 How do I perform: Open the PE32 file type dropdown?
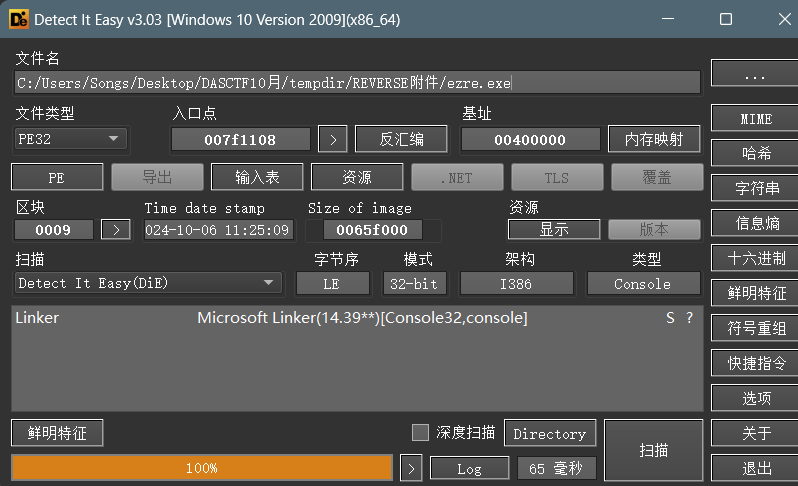click(70, 139)
